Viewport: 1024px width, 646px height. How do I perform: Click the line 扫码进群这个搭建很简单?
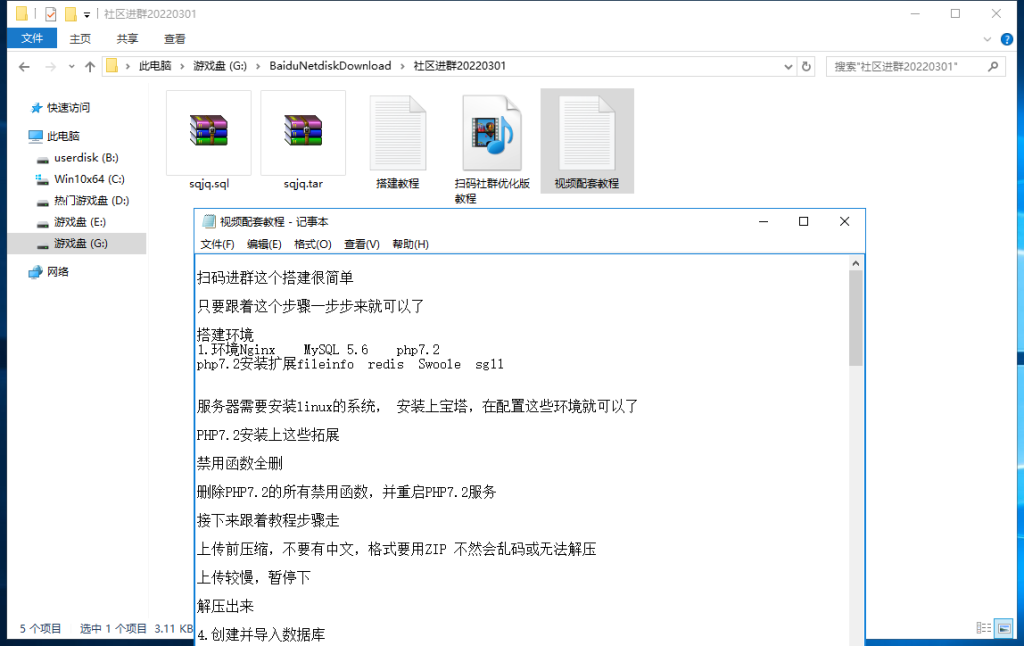pos(275,278)
